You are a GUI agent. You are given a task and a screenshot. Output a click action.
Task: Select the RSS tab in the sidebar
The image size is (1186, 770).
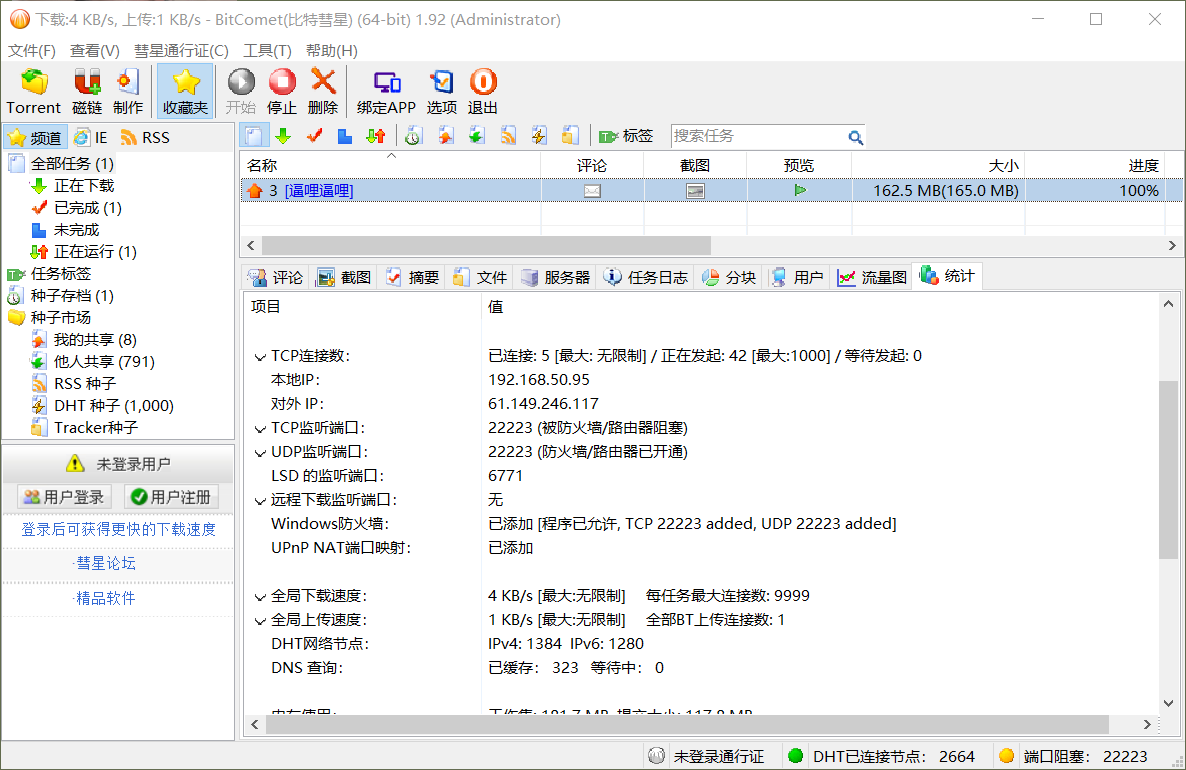point(145,138)
